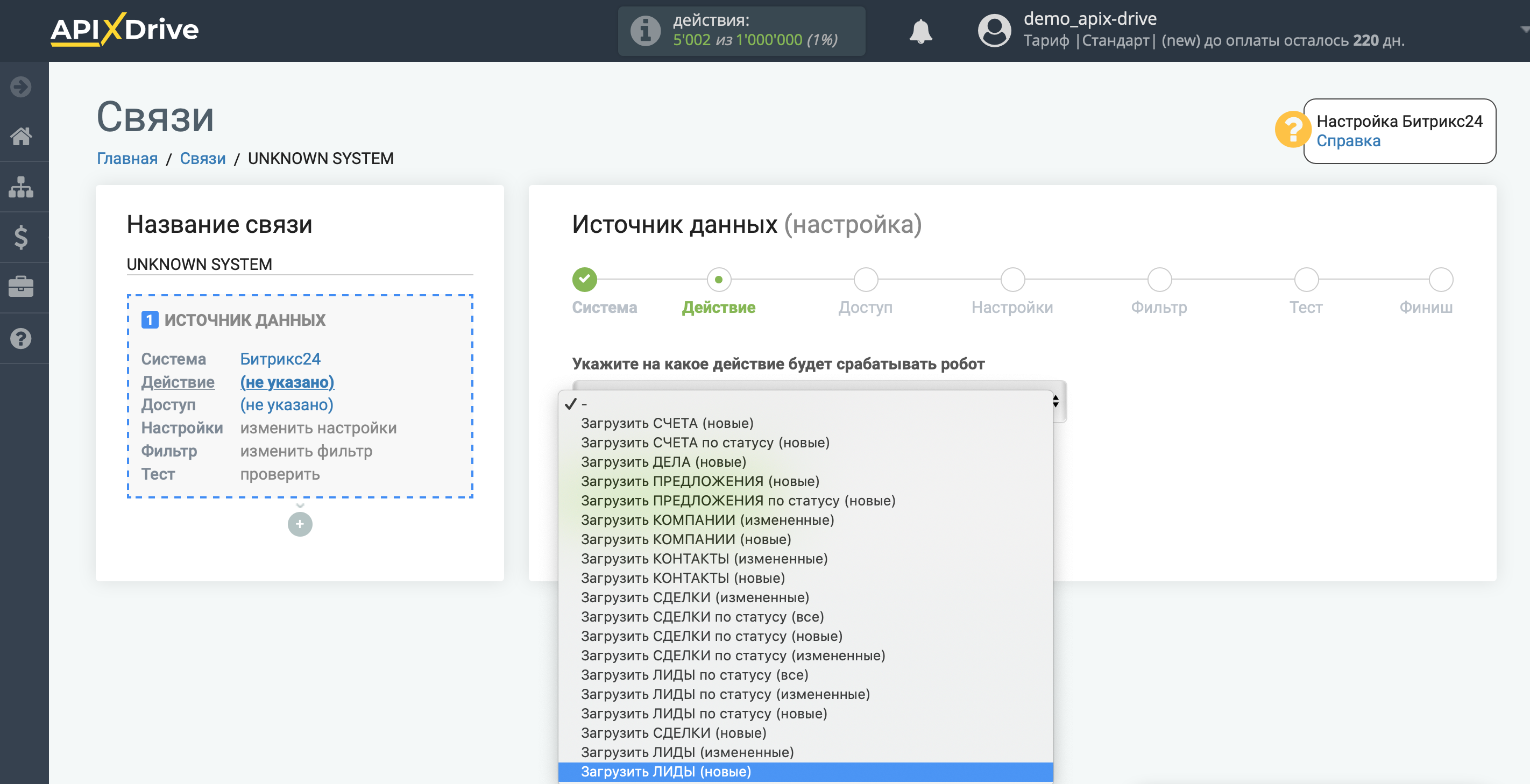Choose Загрузить СЧЕТА по статусу (новые)

pyautogui.click(x=805, y=443)
